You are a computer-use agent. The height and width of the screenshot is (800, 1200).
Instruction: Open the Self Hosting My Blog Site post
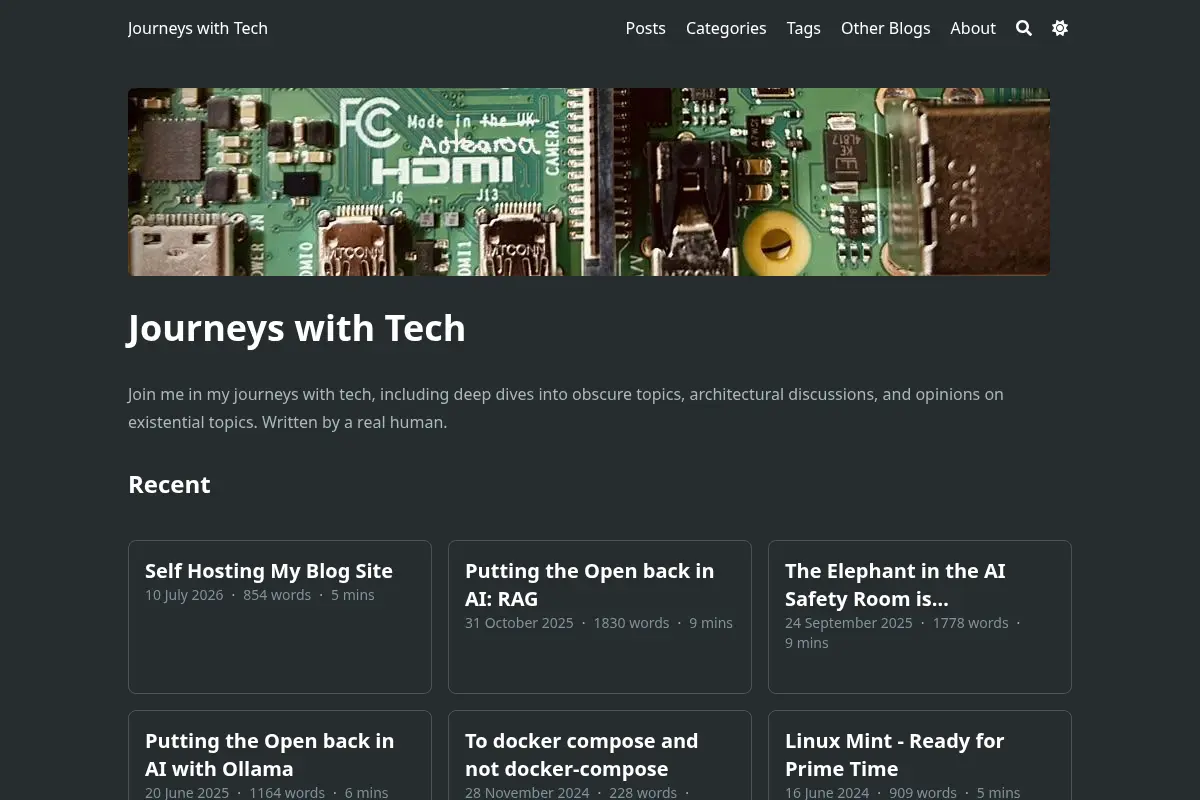(x=269, y=571)
